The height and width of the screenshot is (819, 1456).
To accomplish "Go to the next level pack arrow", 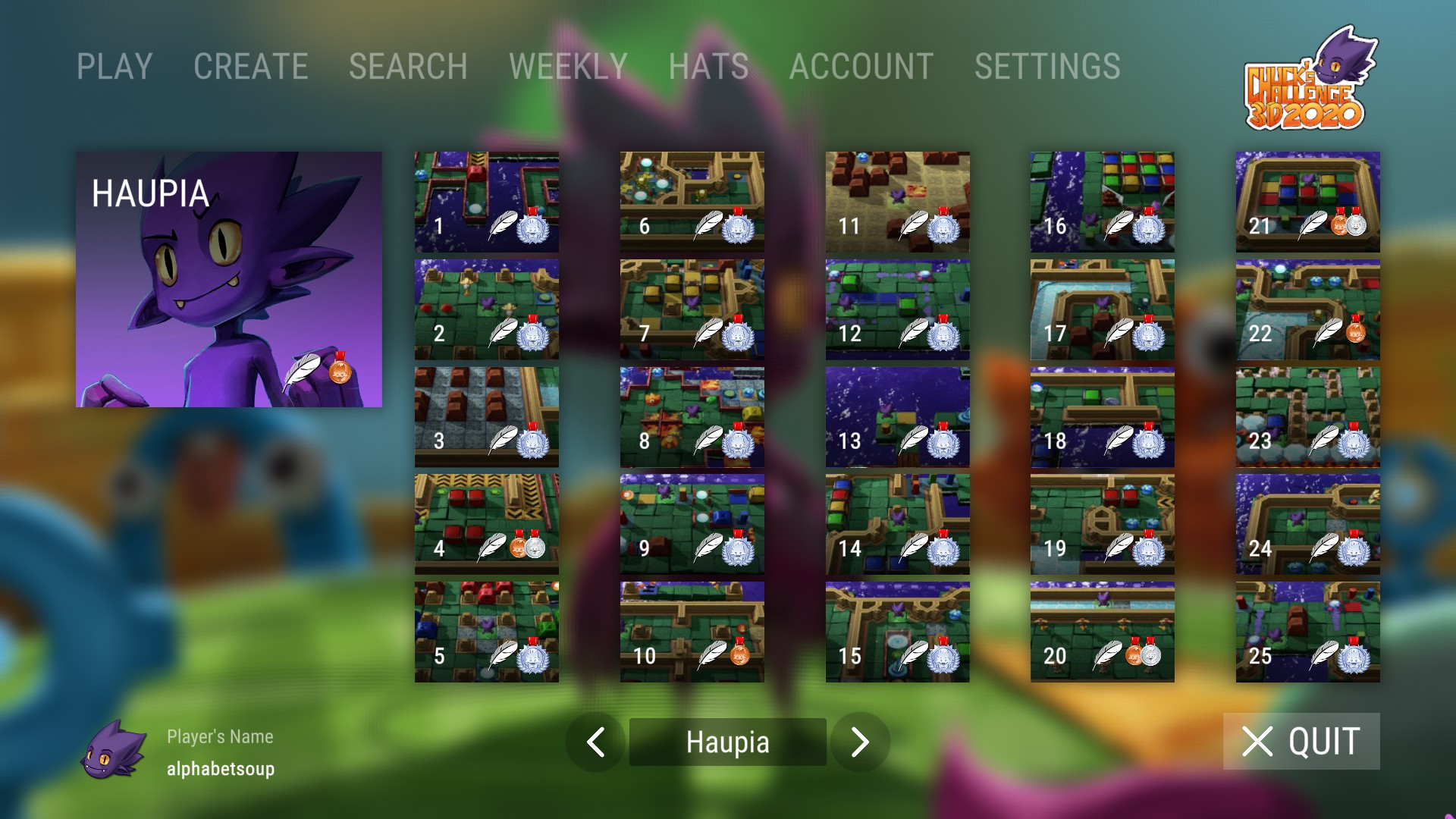I will (x=860, y=742).
